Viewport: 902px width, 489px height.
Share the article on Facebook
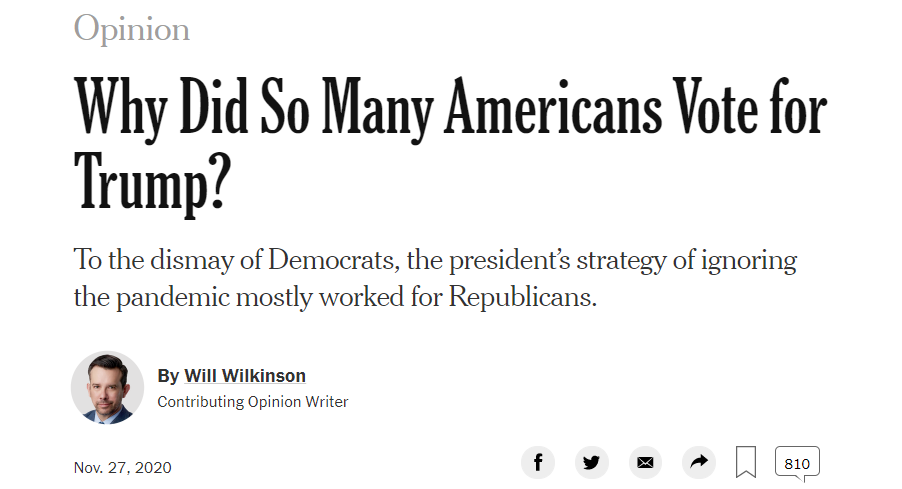pyautogui.click(x=538, y=462)
